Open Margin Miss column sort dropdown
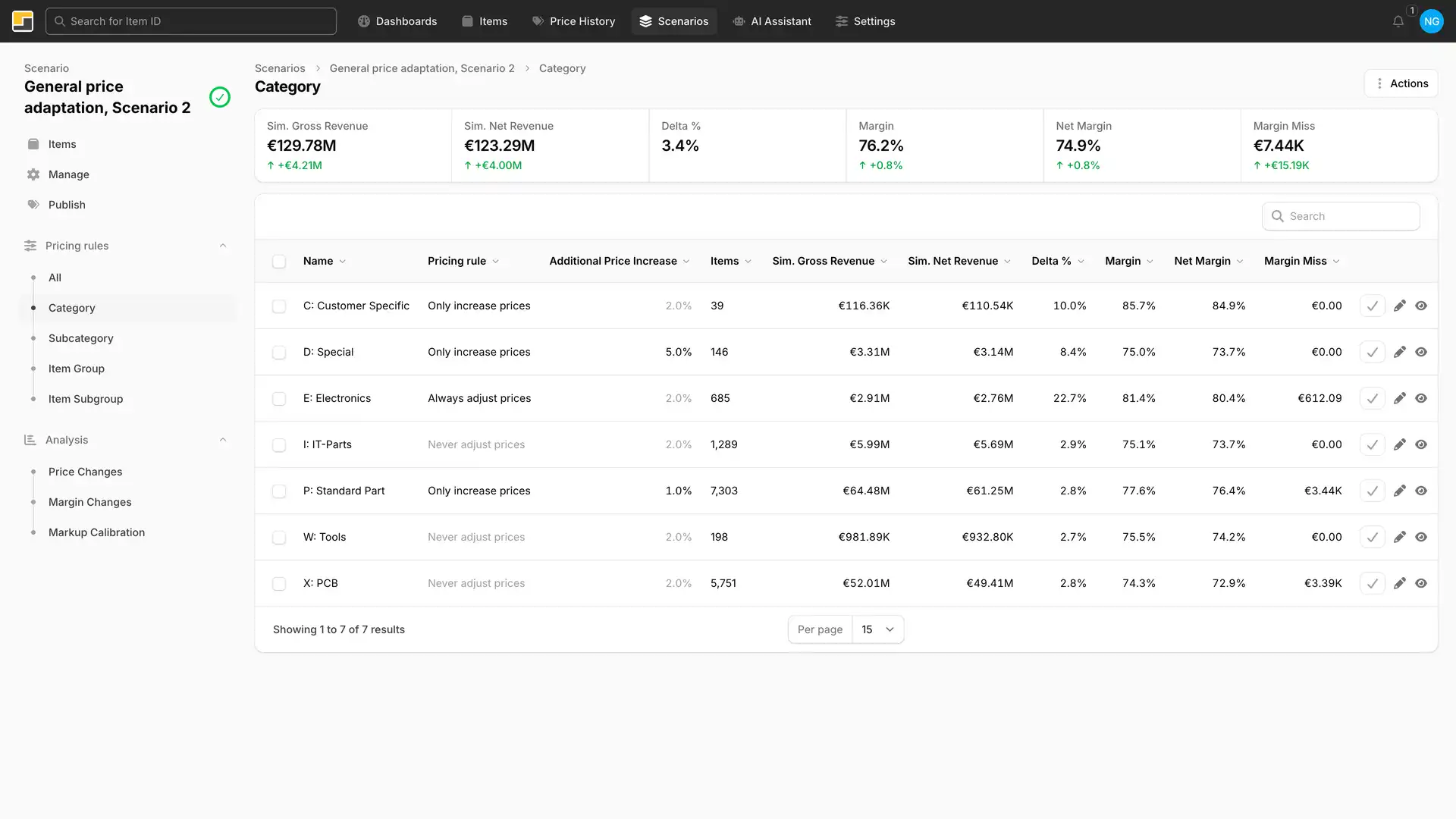This screenshot has width=1456, height=819. (1336, 262)
